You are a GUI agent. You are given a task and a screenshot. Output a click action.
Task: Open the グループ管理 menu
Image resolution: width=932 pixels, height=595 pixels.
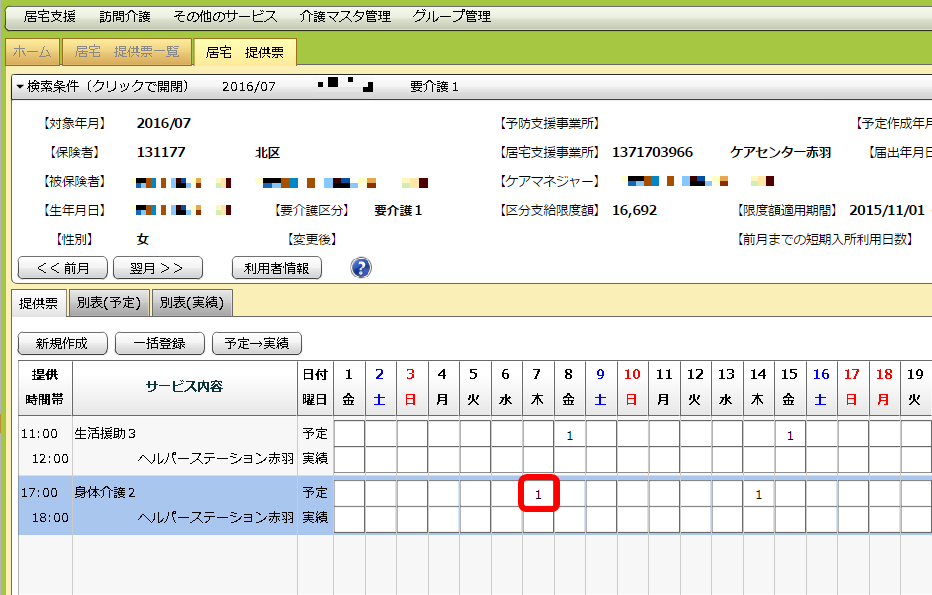[x=451, y=17]
